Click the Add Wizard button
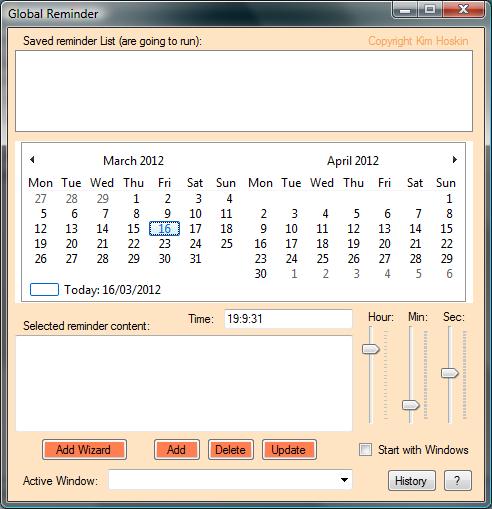Image resolution: width=492 pixels, height=509 pixels. [84, 450]
